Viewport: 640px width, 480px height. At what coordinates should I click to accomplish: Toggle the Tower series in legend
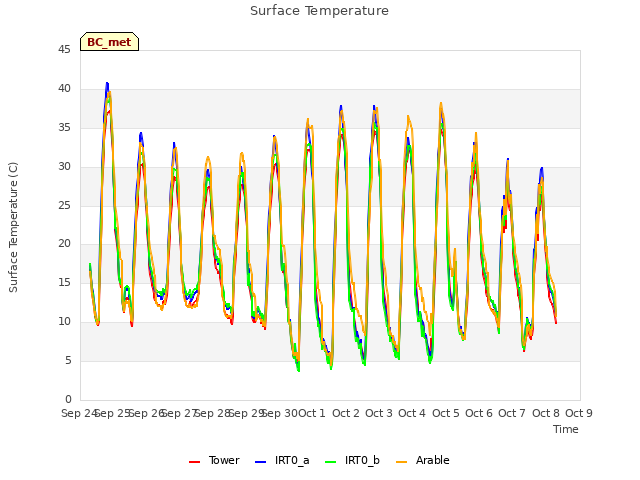tap(214, 460)
